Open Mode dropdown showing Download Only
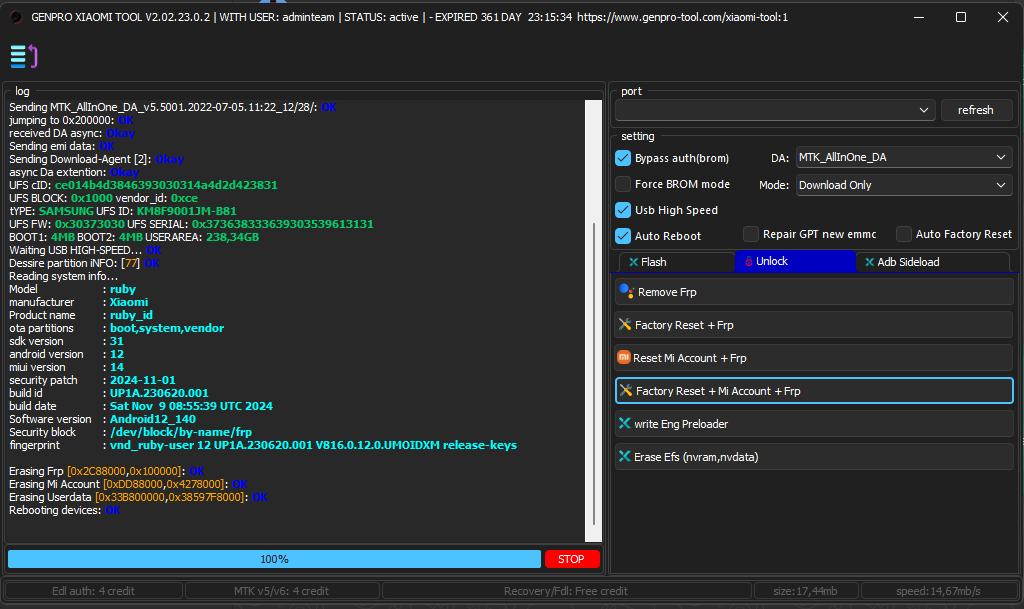Screen dimensions: 1024x609 904,185
